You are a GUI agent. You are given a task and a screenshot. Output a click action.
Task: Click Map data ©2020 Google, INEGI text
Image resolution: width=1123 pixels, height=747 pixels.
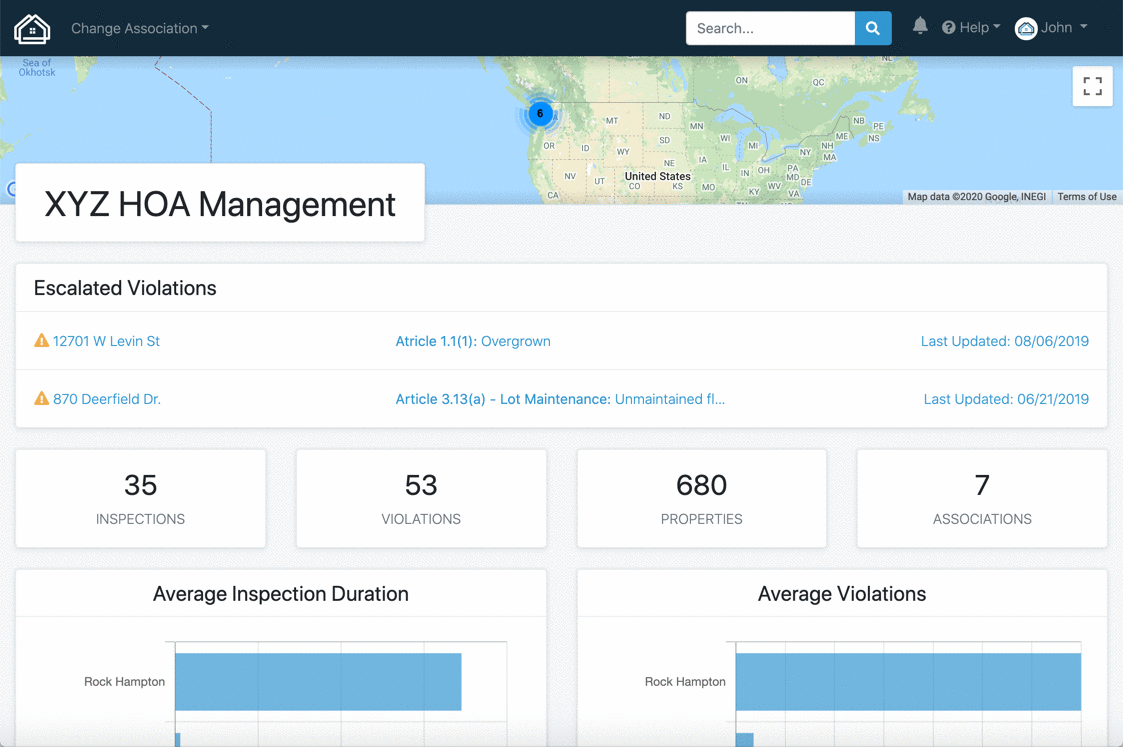(x=976, y=196)
